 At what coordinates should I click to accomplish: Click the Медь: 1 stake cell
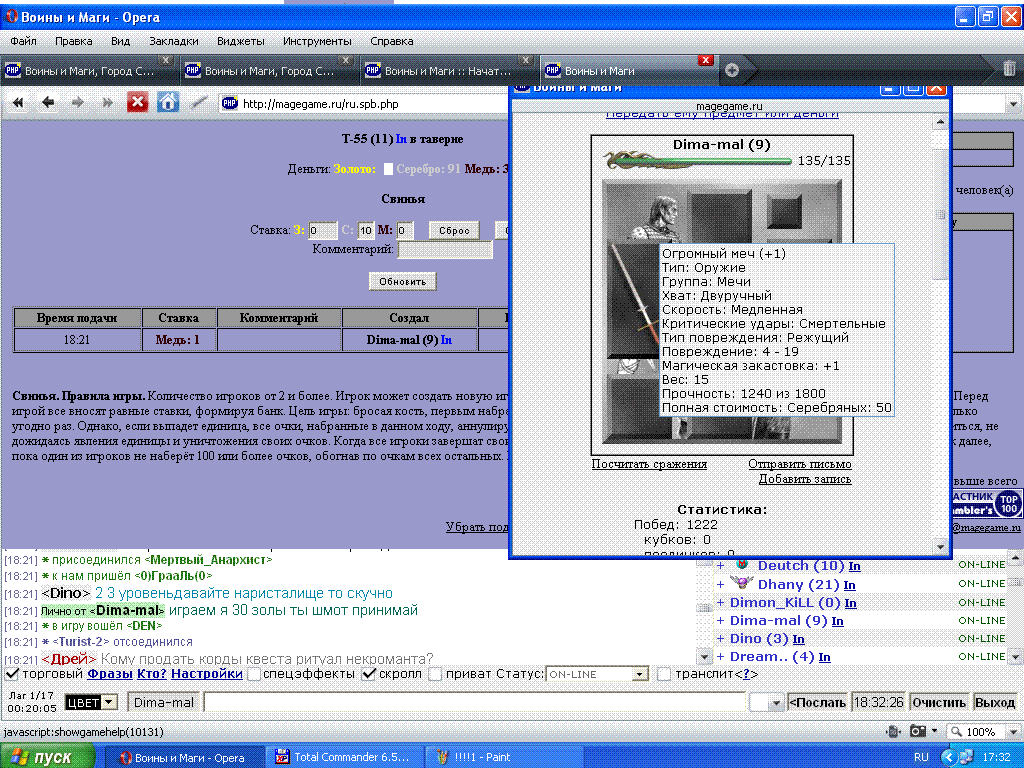tap(178, 340)
